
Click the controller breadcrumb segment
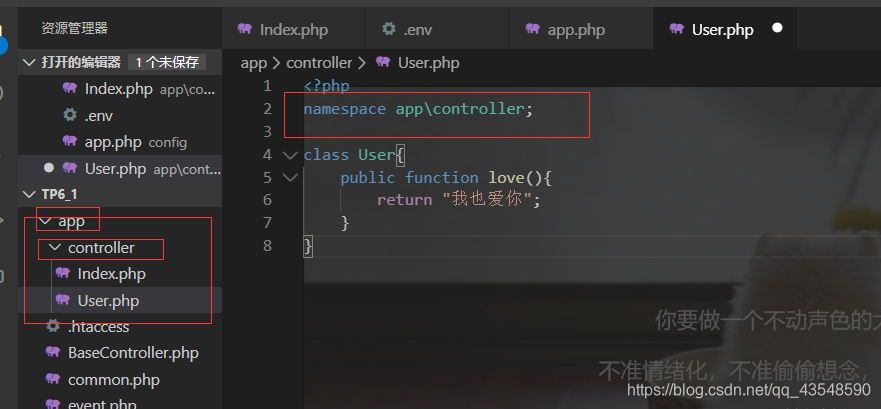(x=319, y=63)
